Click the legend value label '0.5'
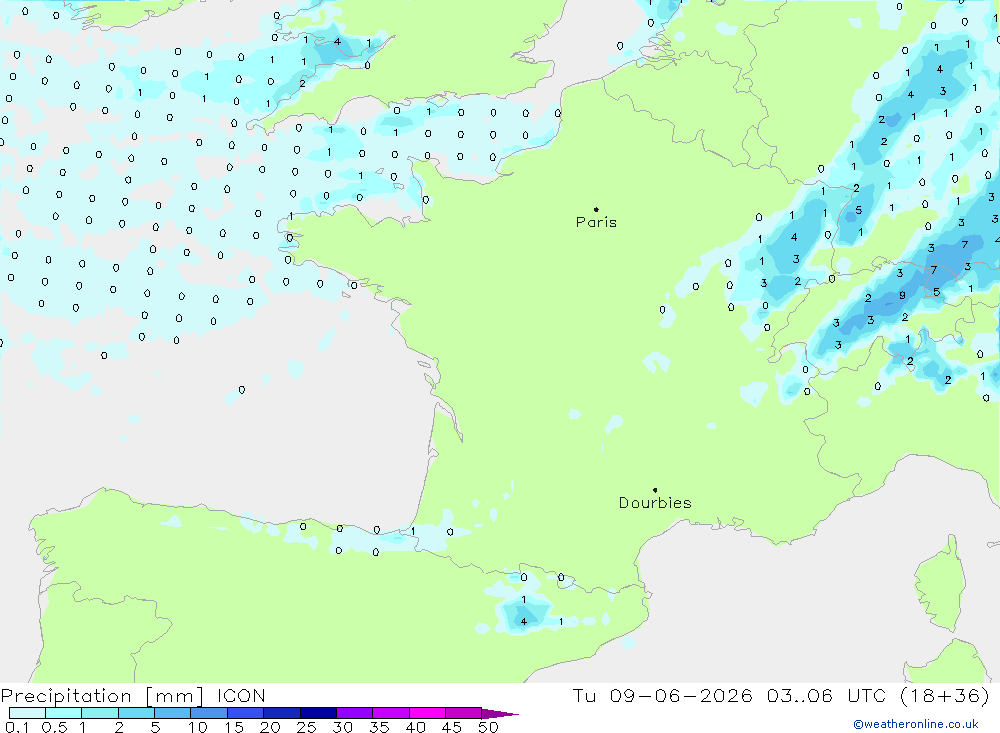The image size is (1000, 733). pyautogui.click(x=54, y=727)
